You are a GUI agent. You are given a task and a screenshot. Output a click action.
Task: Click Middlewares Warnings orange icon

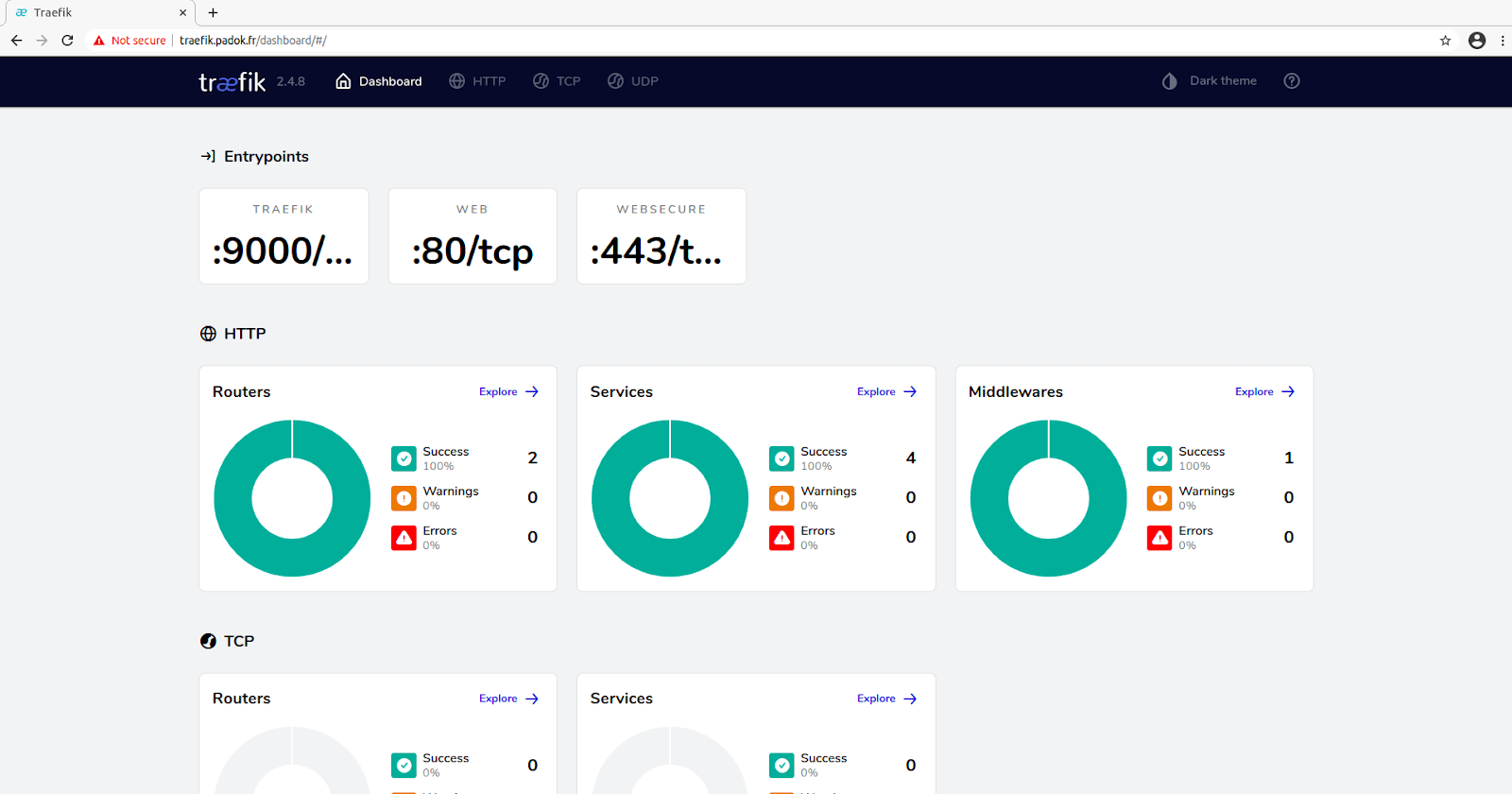pyautogui.click(x=1160, y=498)
